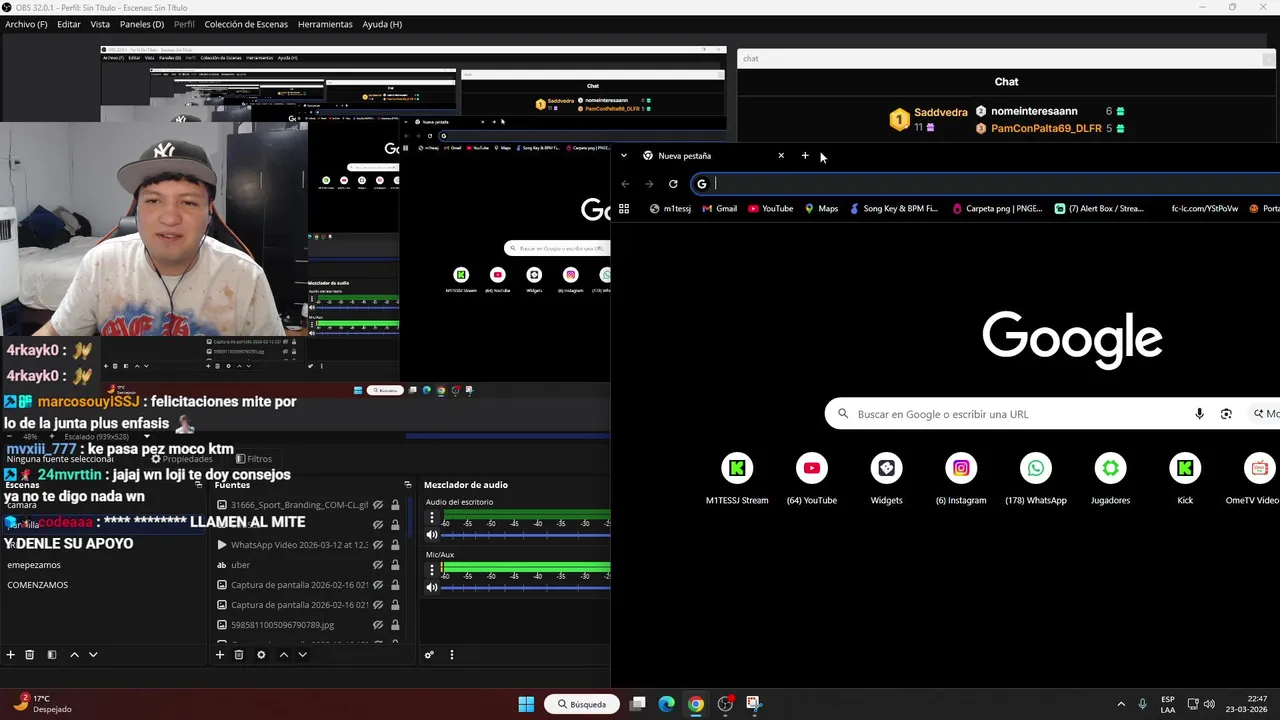The width and height of the screenshot is (1280, 720).
Task: Open Paneles (D) menu
Action: [142, 24]
